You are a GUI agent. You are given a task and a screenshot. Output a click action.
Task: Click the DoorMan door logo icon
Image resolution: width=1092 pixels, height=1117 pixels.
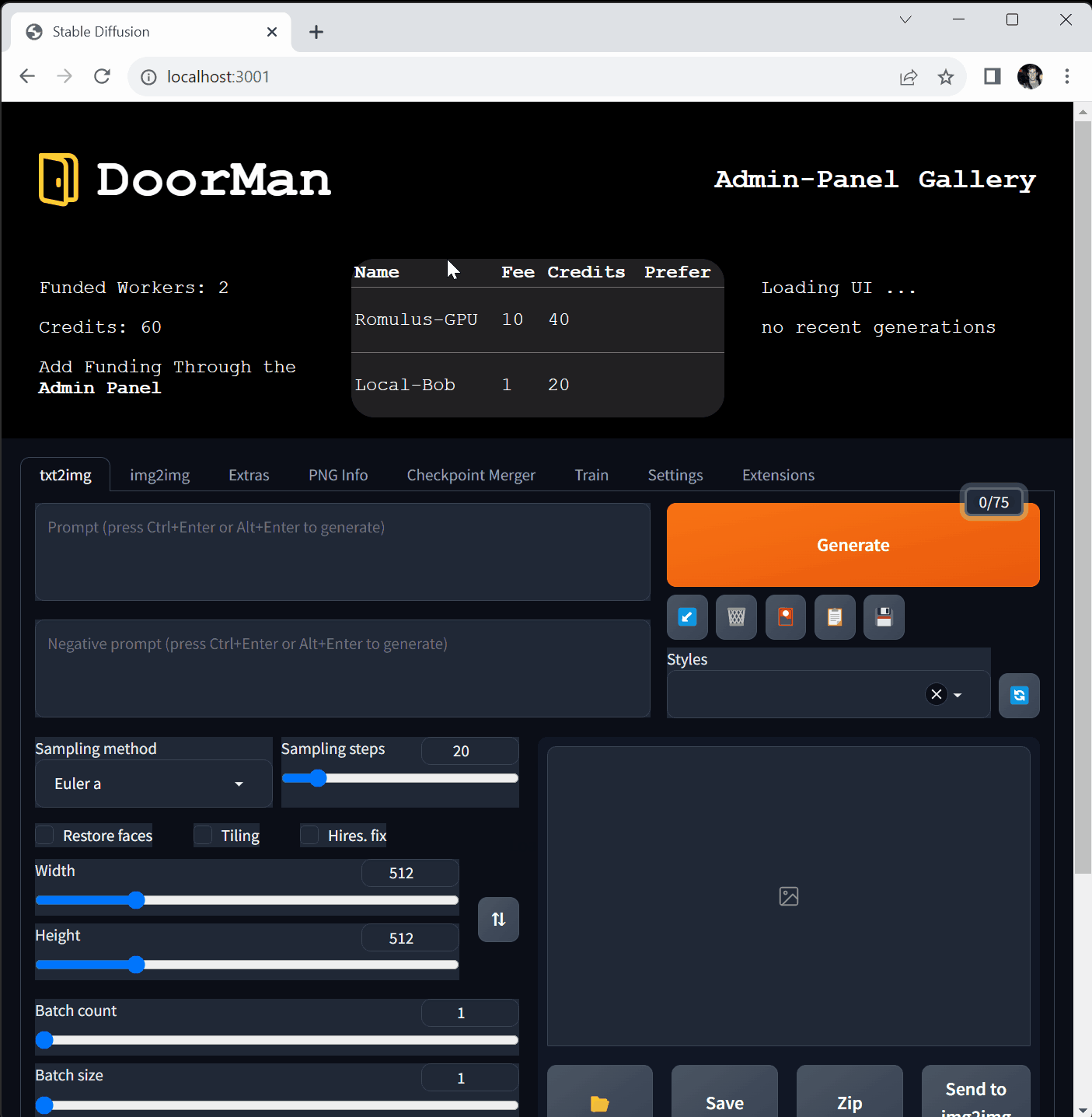(59, 180)
